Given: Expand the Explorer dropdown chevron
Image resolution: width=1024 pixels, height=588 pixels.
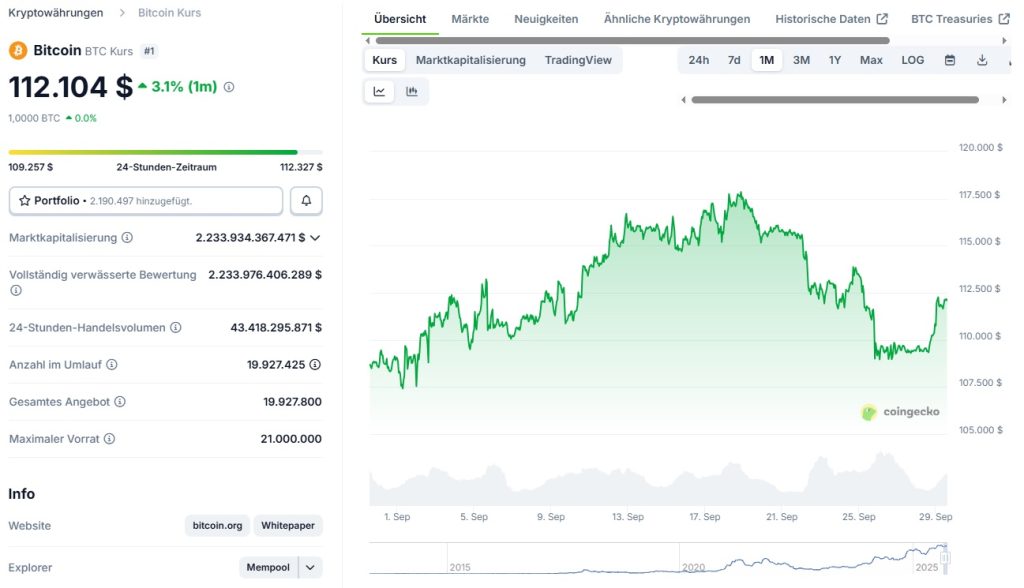Looking at the screenshot, I should coord(310,568).
